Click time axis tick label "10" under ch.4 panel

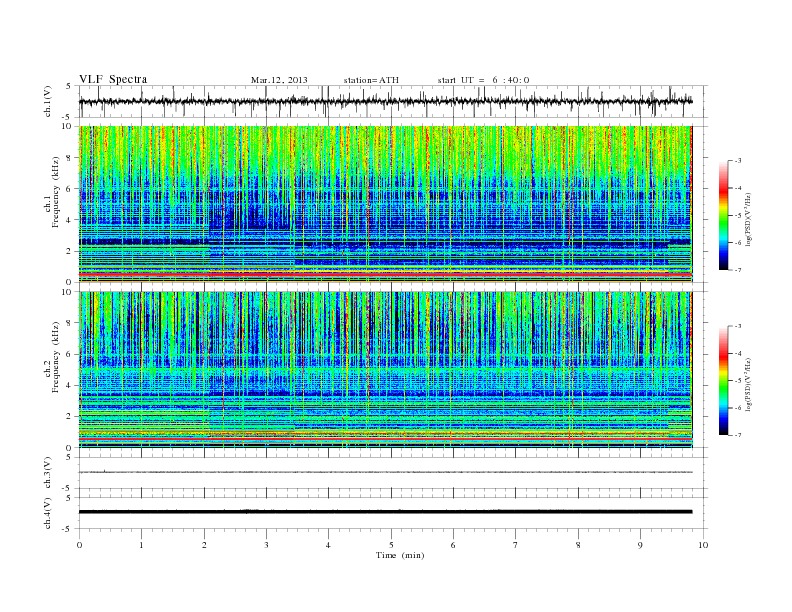tap(703, 545)
